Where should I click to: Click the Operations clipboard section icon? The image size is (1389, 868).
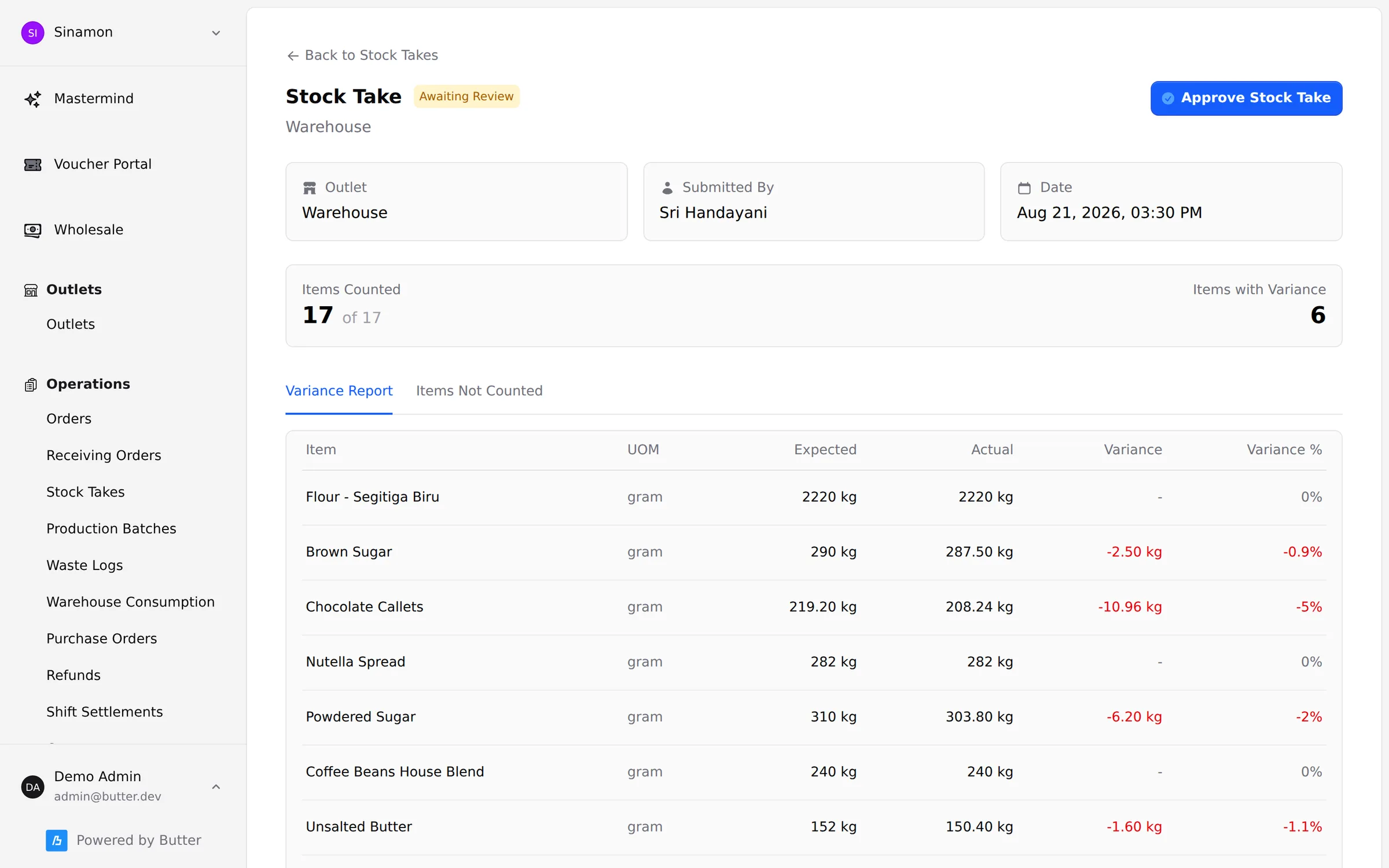click(x=31, y=385)
